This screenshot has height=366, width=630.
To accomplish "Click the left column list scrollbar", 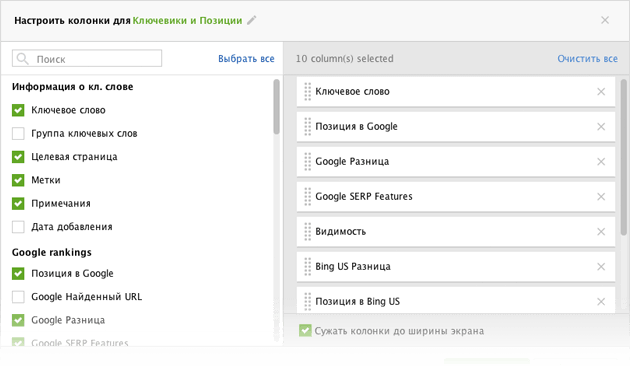I will pyautogui.click(x=276, y=106).
